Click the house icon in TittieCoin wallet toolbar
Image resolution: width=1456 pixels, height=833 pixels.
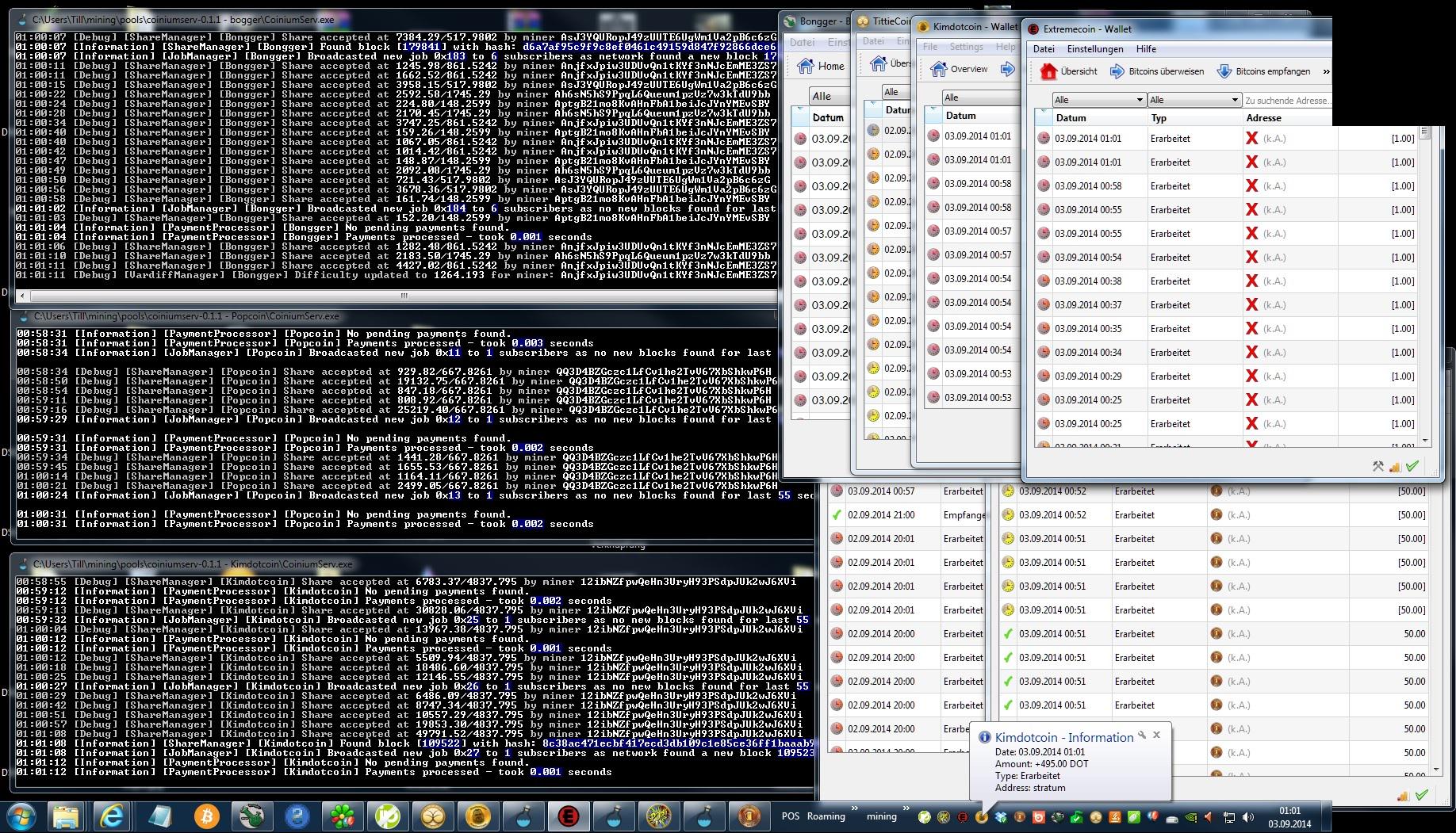(x=879, y=63)
